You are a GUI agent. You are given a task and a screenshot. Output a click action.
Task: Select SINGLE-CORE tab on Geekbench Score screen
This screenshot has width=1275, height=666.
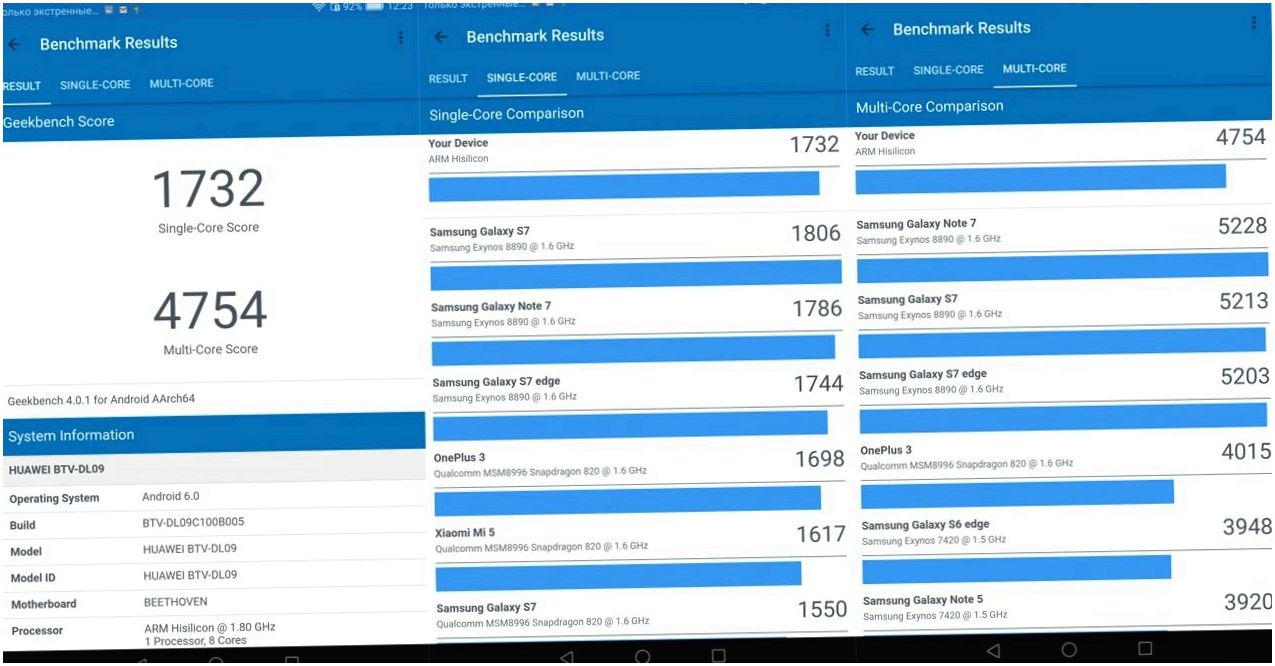pyautogui.click(x=95, y=85)
